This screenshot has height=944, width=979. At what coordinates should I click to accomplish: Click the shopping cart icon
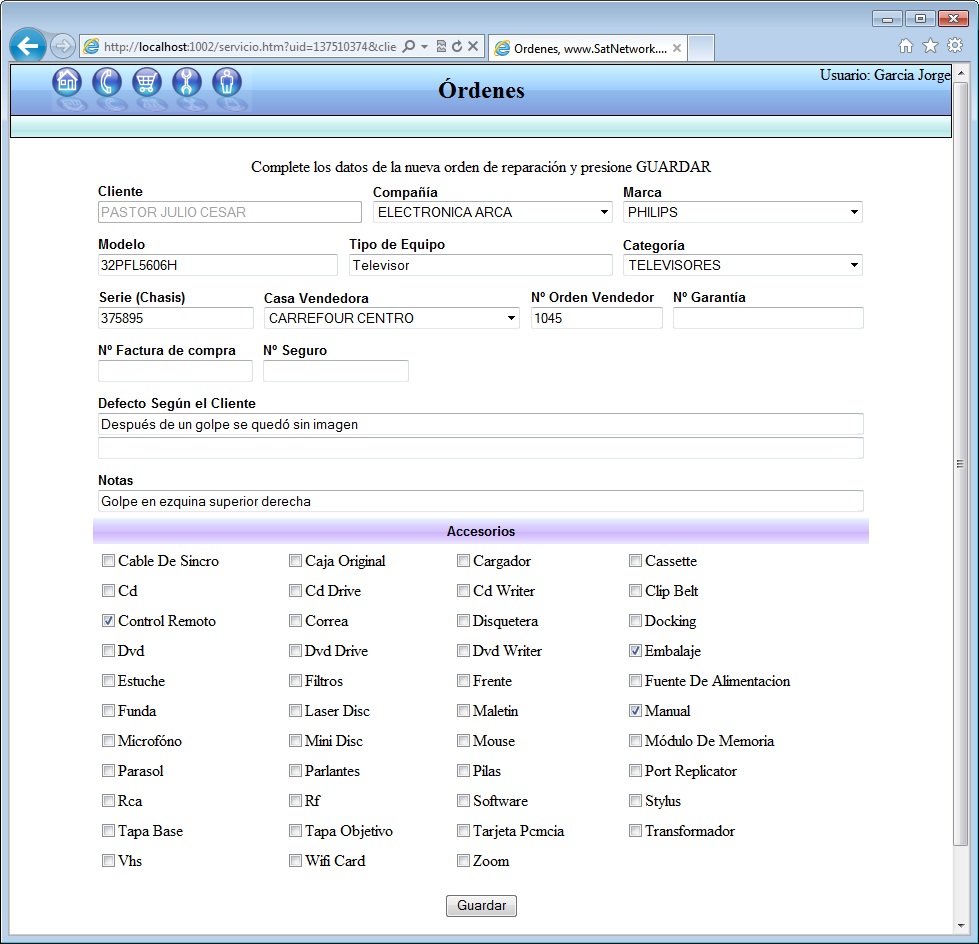(147, 82)
